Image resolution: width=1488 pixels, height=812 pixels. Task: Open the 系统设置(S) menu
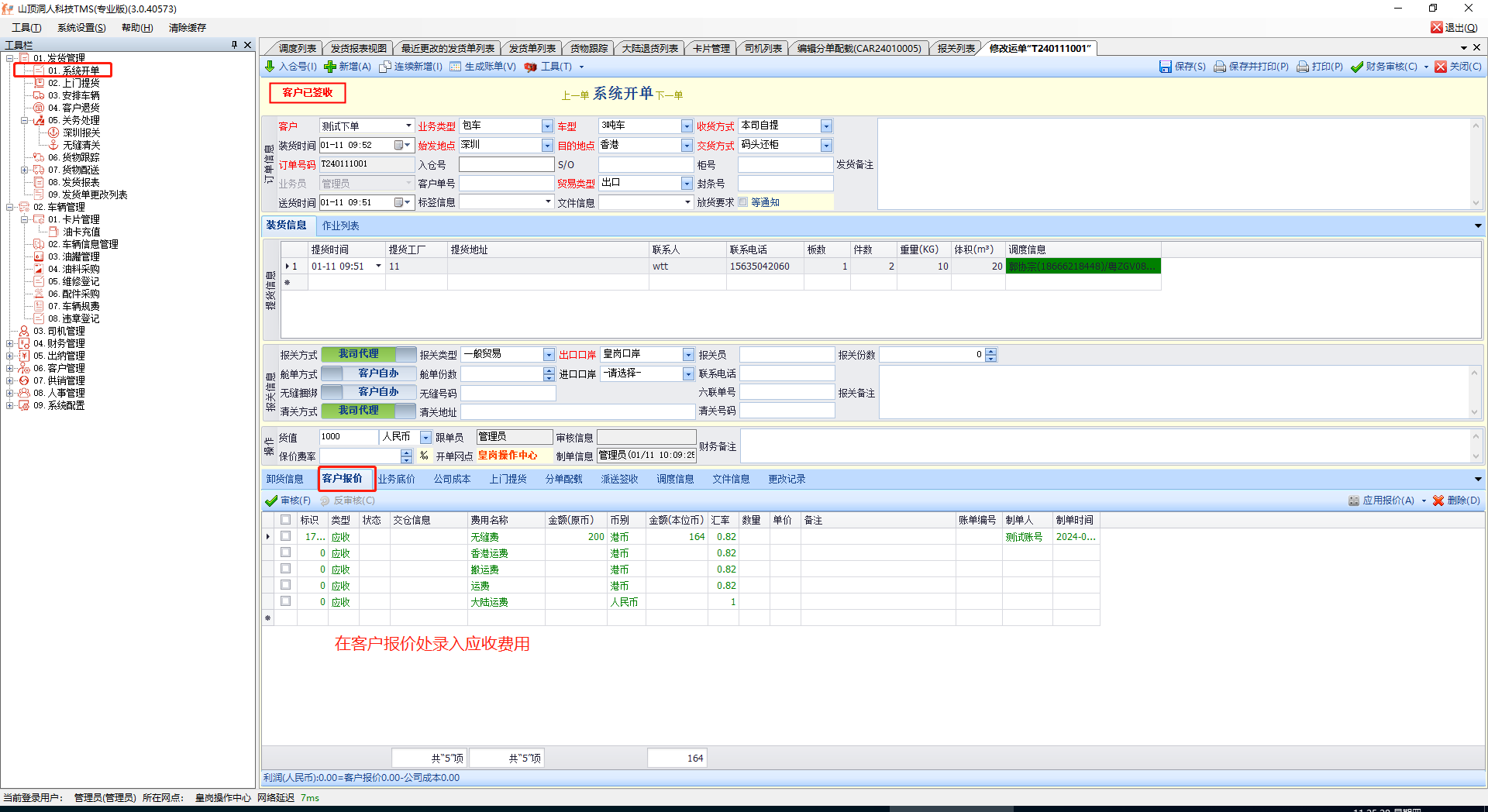click(x=81, y=28)
